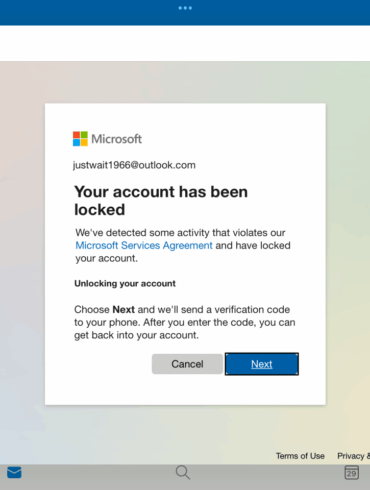The height and width of the screenshot is (490, 370).
Task: Click the blue header bar
Action: click(x=185, y=13)
